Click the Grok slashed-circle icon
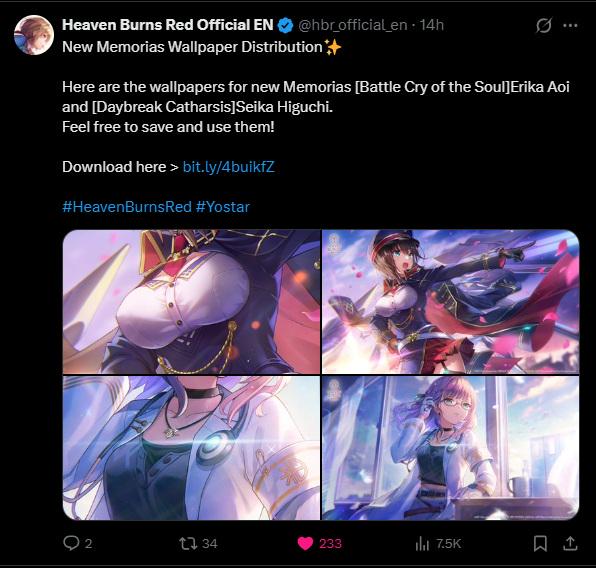The image size is (596, 568). tap(544, 25)
